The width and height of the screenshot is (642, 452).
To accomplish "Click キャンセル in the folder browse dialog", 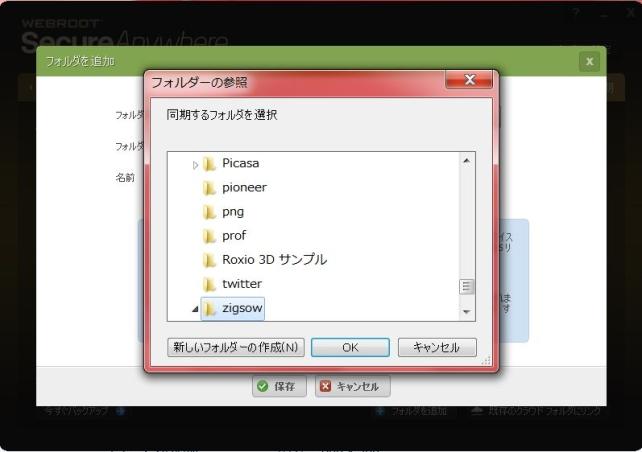I will point(437,347).
